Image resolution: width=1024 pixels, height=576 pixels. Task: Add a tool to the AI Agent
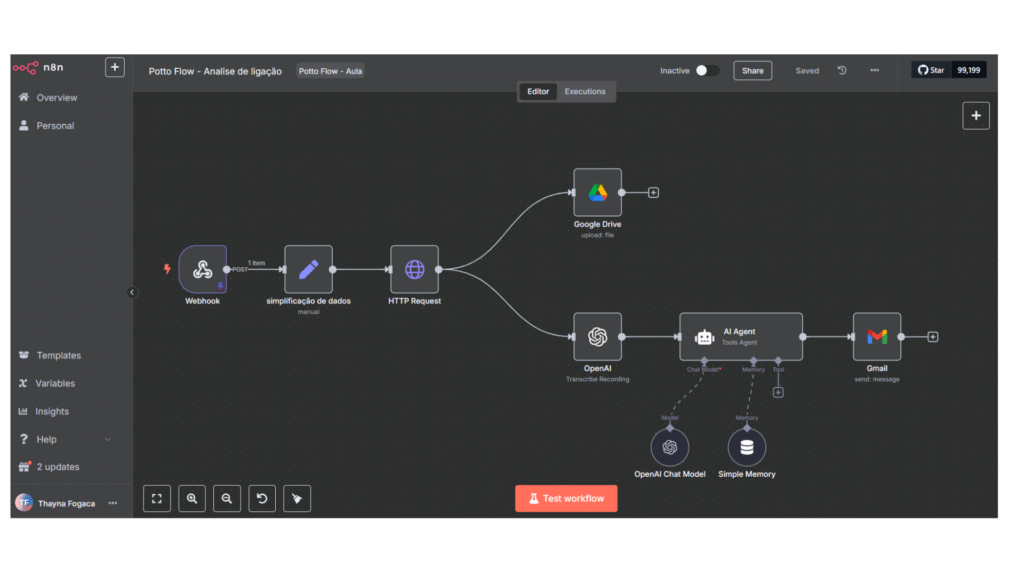point(778,392)
